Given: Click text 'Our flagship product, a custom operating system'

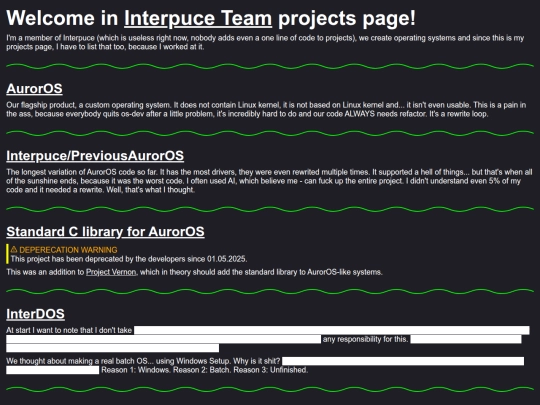Looking at the screenshot, I should coord(88,105).
